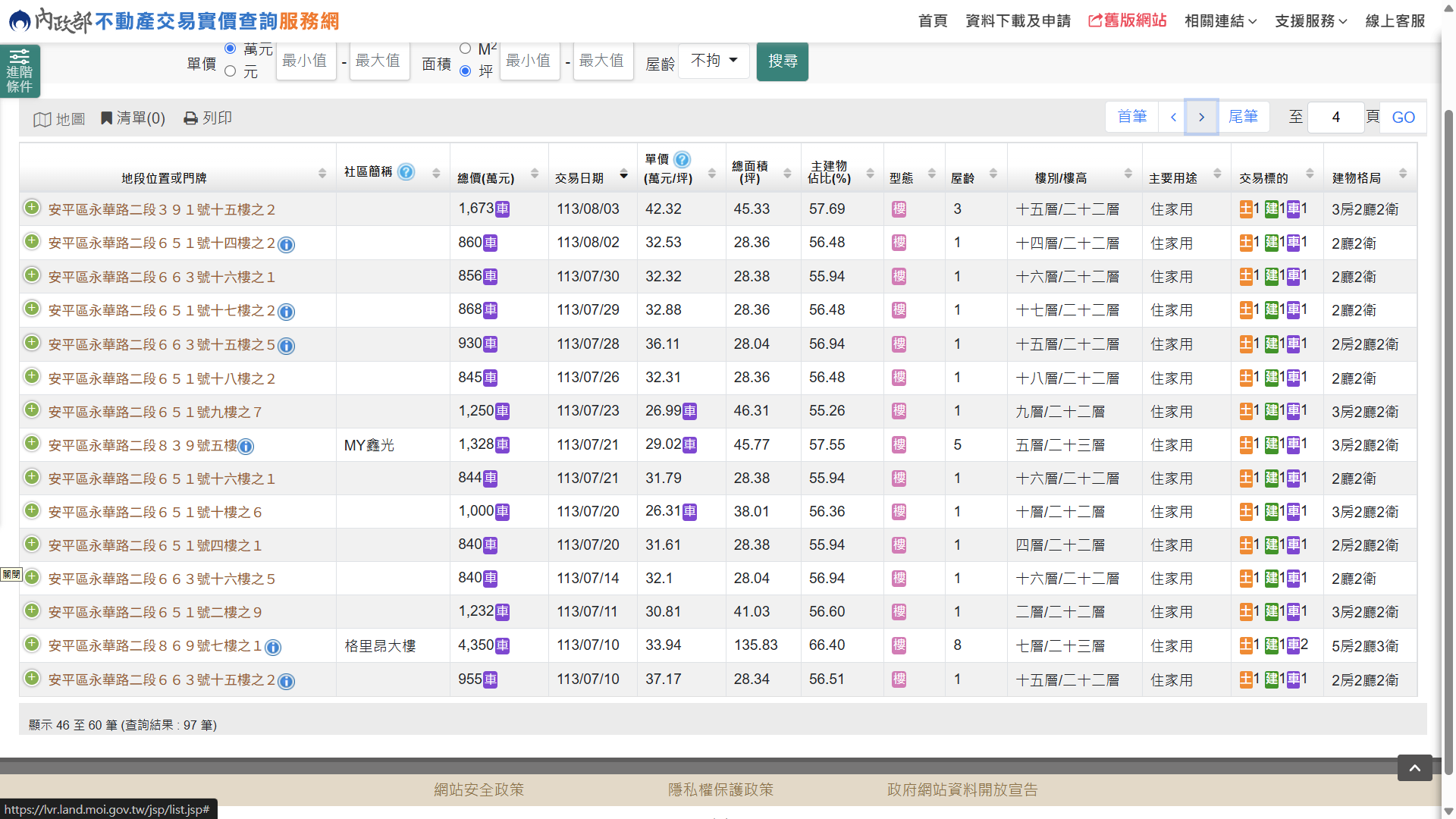Open the 屋齡 不拘 dropdown
Screen dimensions: 1456x819
pyautogui.click(x=714, y=61)
